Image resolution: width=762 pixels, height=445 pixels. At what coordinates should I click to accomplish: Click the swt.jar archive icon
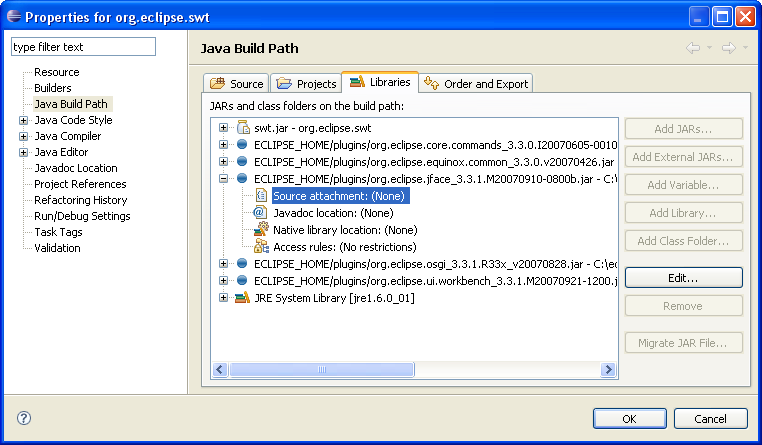point(242,127)
